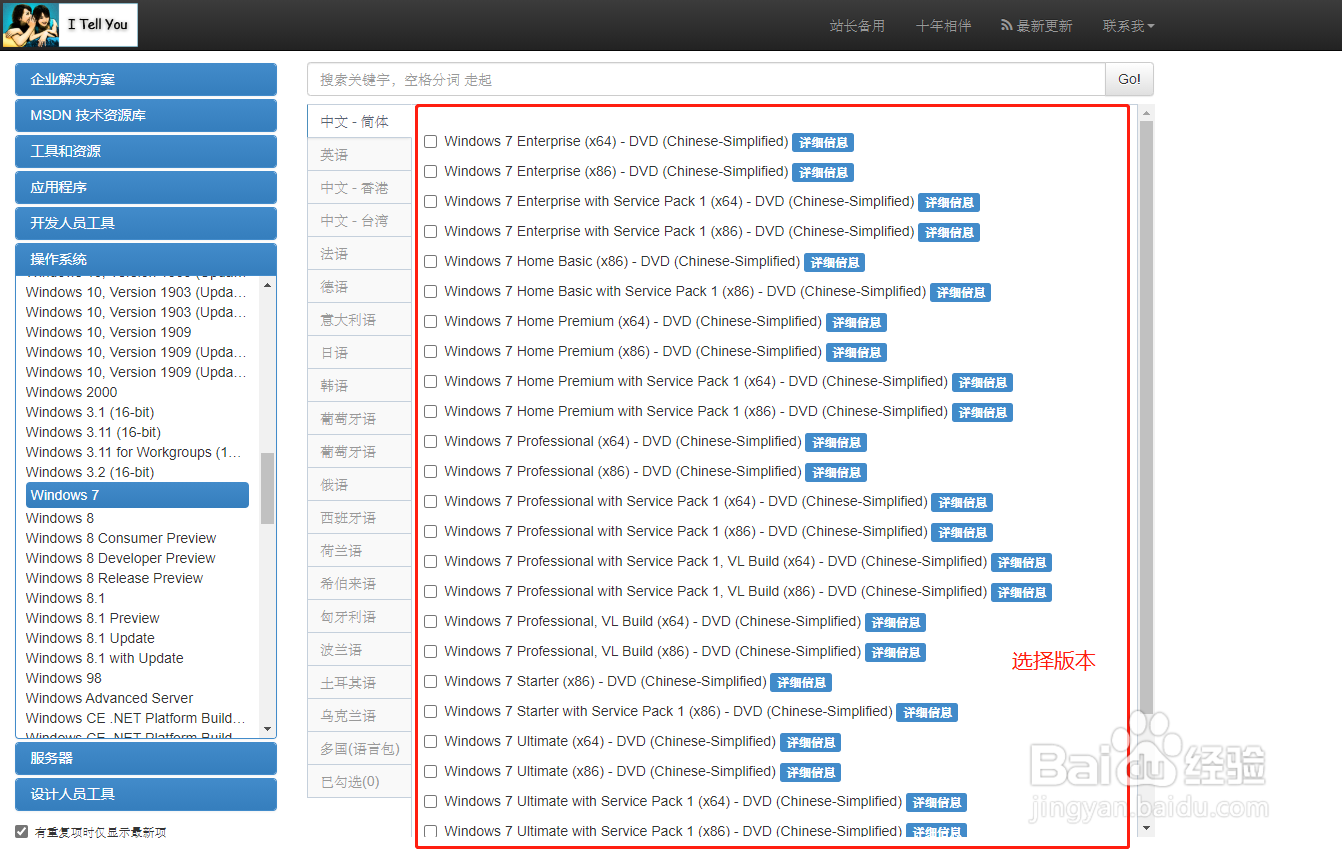Select Windows 2000 in the OS list
This screenshot has width=1342, height=853.
tap(71, 392)
